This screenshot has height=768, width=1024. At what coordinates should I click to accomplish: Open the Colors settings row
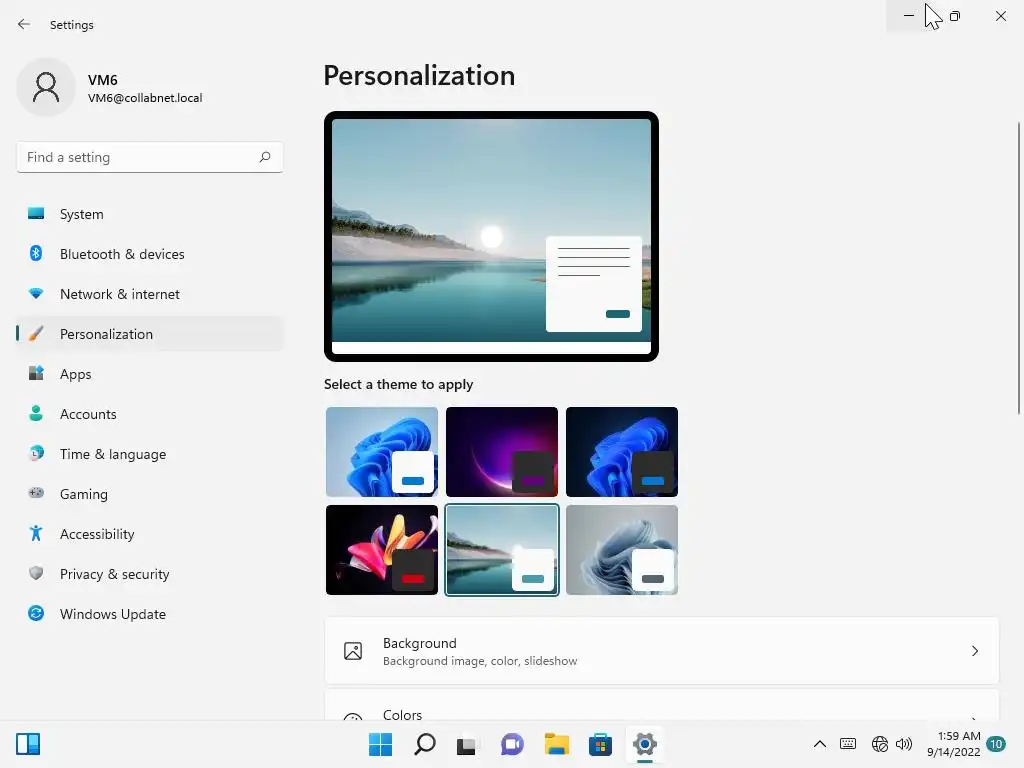point(662,705)
